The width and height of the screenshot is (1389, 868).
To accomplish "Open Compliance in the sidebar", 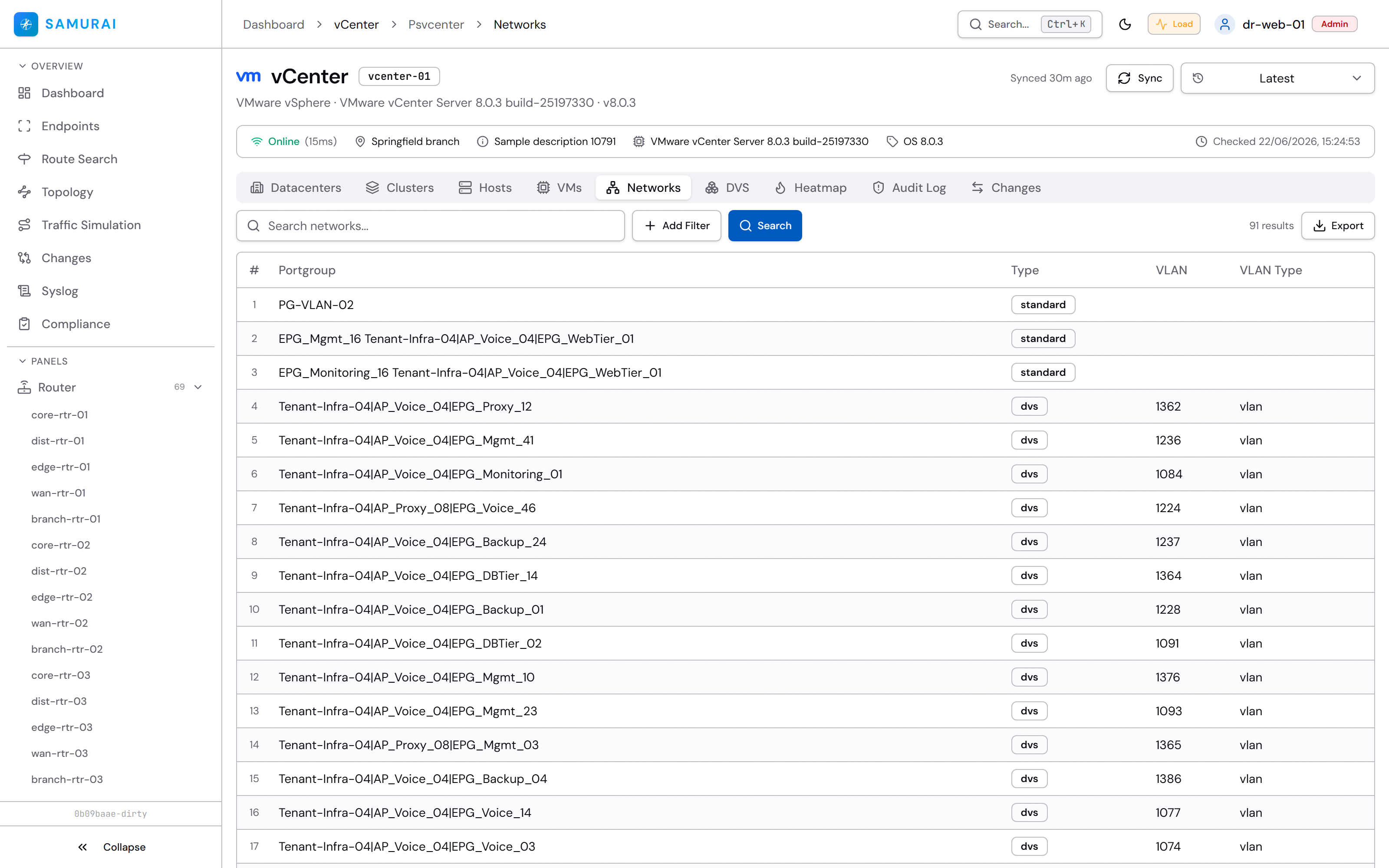I will pos(110,324).
